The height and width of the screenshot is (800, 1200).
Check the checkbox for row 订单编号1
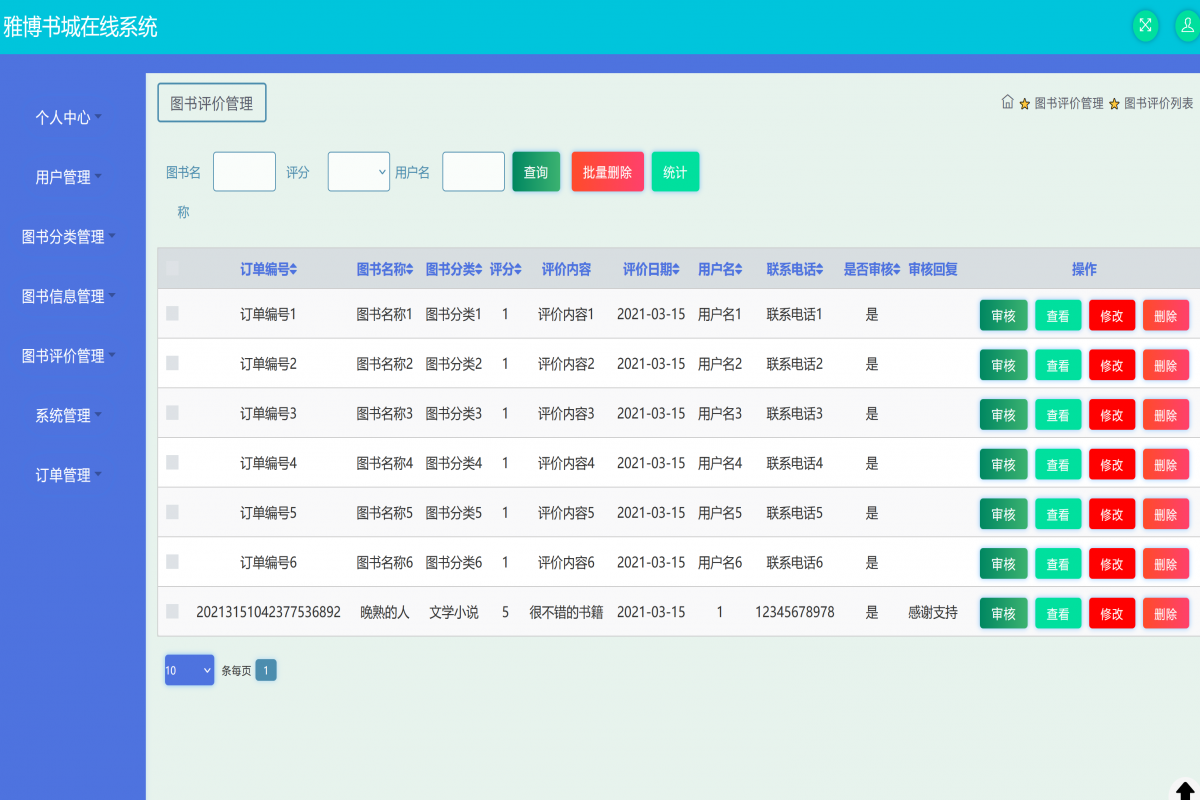[x=171, y=314]
